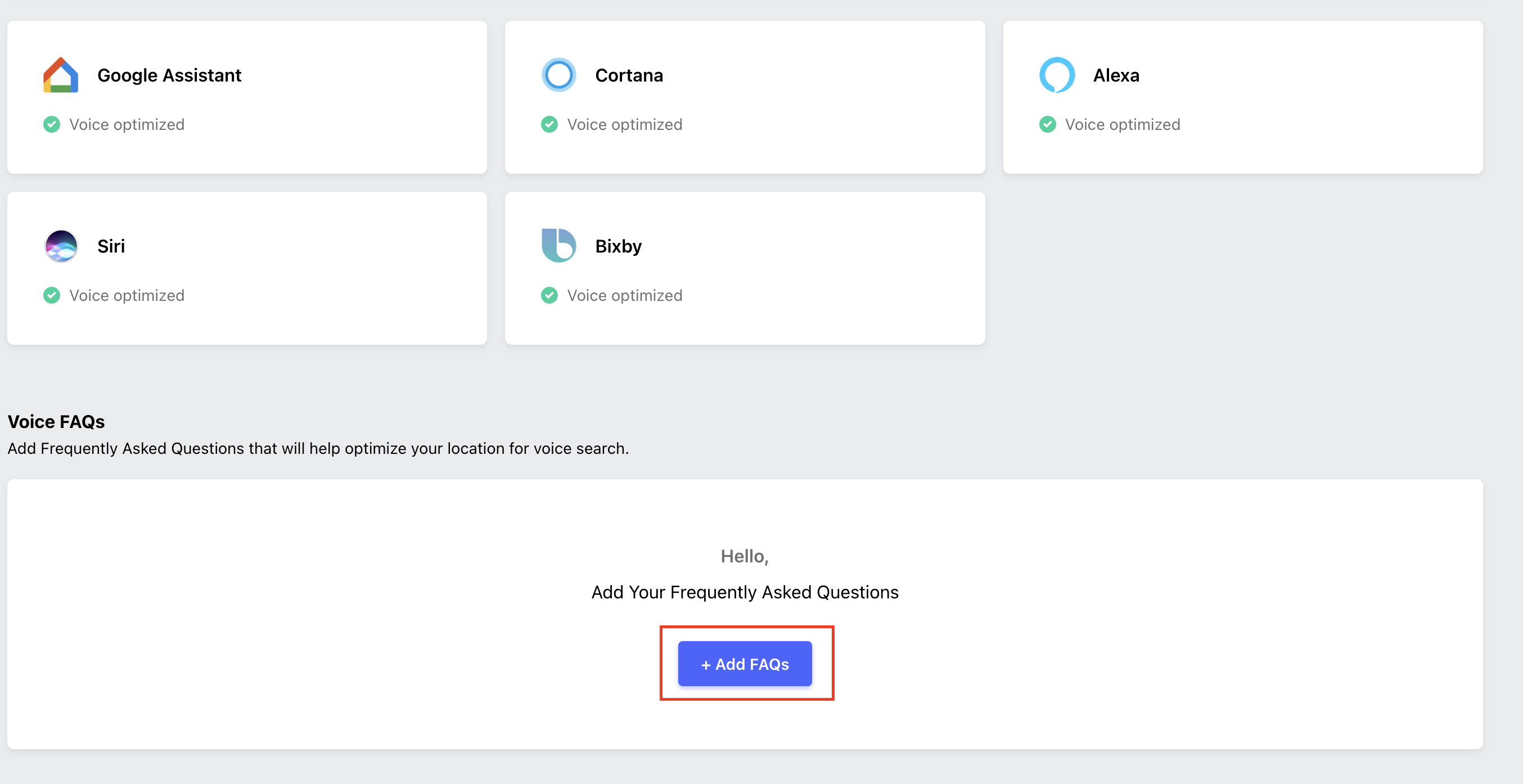Click 'Voice optimized' under Alexa

[1122, 125]
